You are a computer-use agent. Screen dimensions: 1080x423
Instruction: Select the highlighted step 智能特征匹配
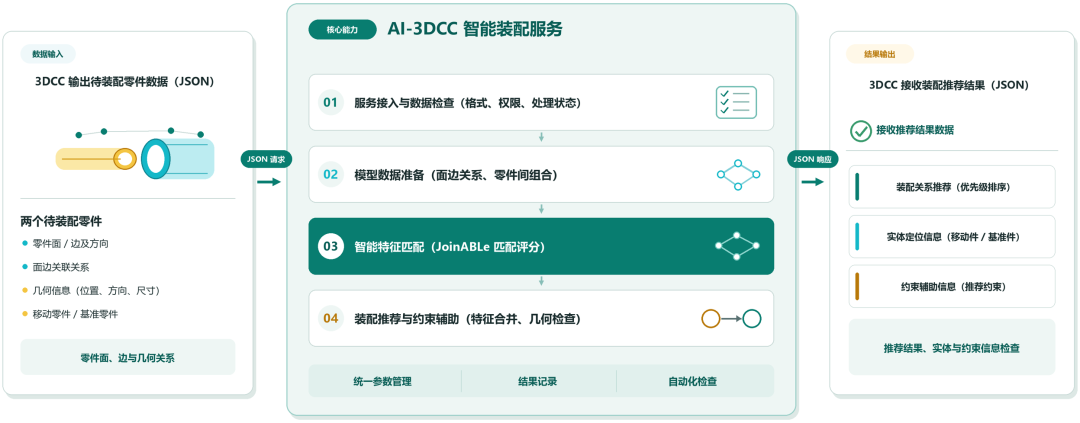click(541, 246)
